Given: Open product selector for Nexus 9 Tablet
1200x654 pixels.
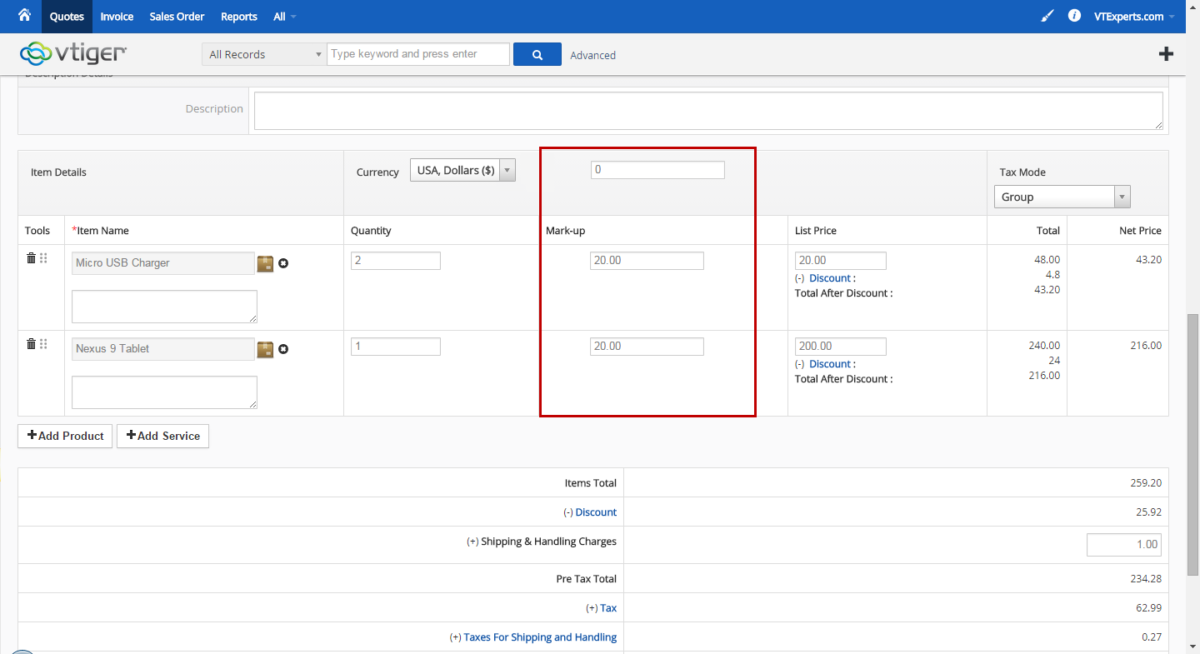Looking at the screenshot, I should pyautogui.click(x=264, y=349).
